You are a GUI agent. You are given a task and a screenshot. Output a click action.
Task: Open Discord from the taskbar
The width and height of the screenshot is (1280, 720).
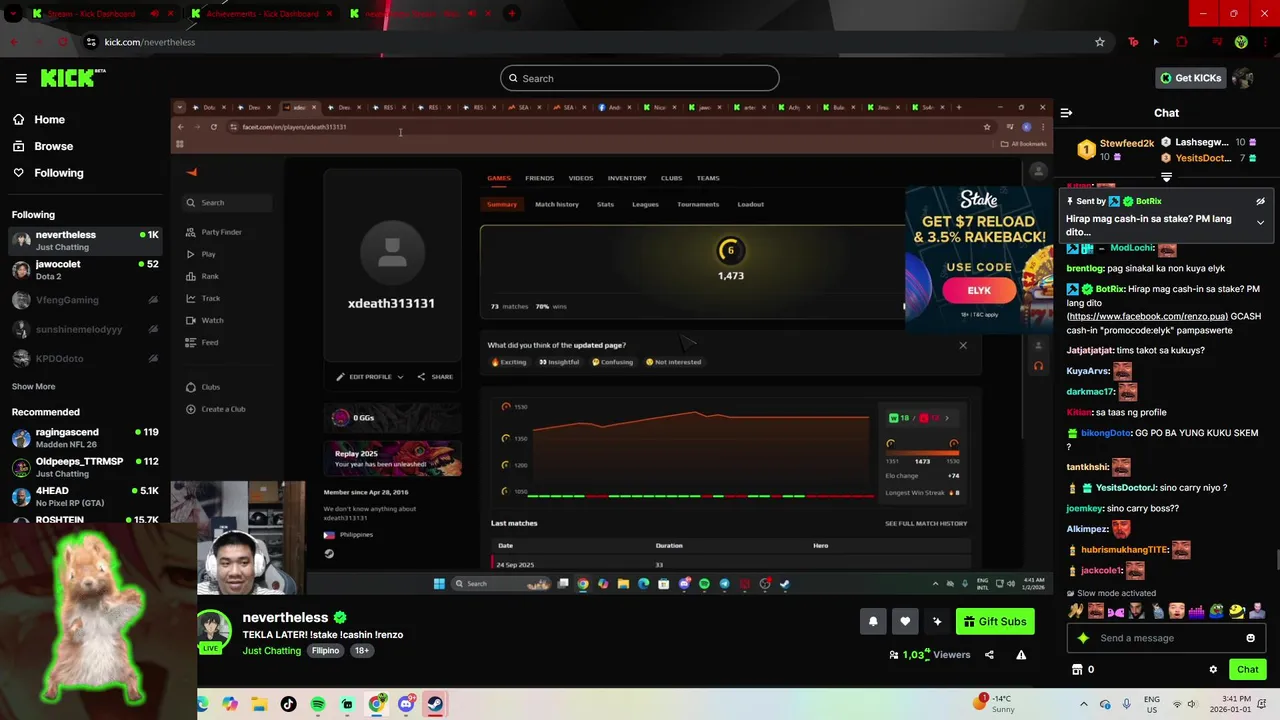point(406,704)
